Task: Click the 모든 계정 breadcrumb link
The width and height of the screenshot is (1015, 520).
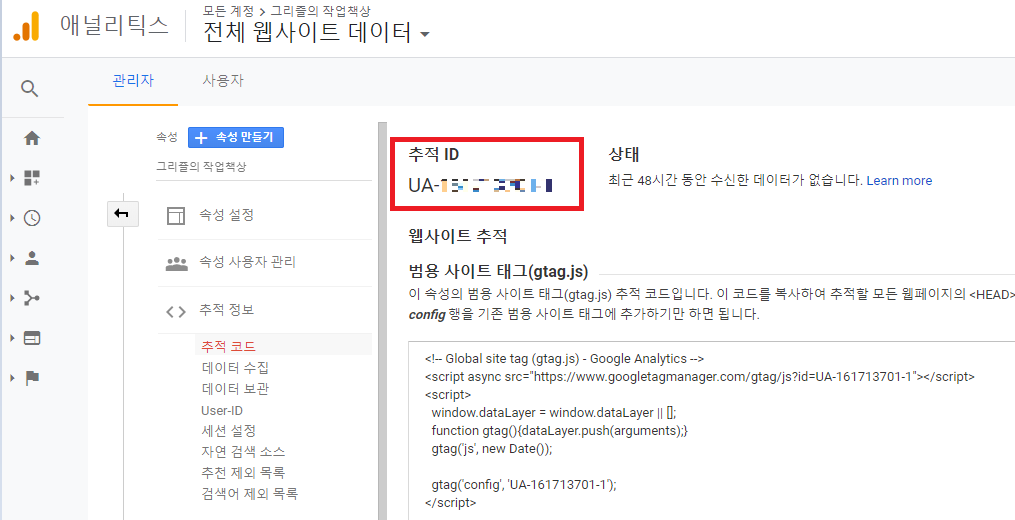Action: (229, 10)
